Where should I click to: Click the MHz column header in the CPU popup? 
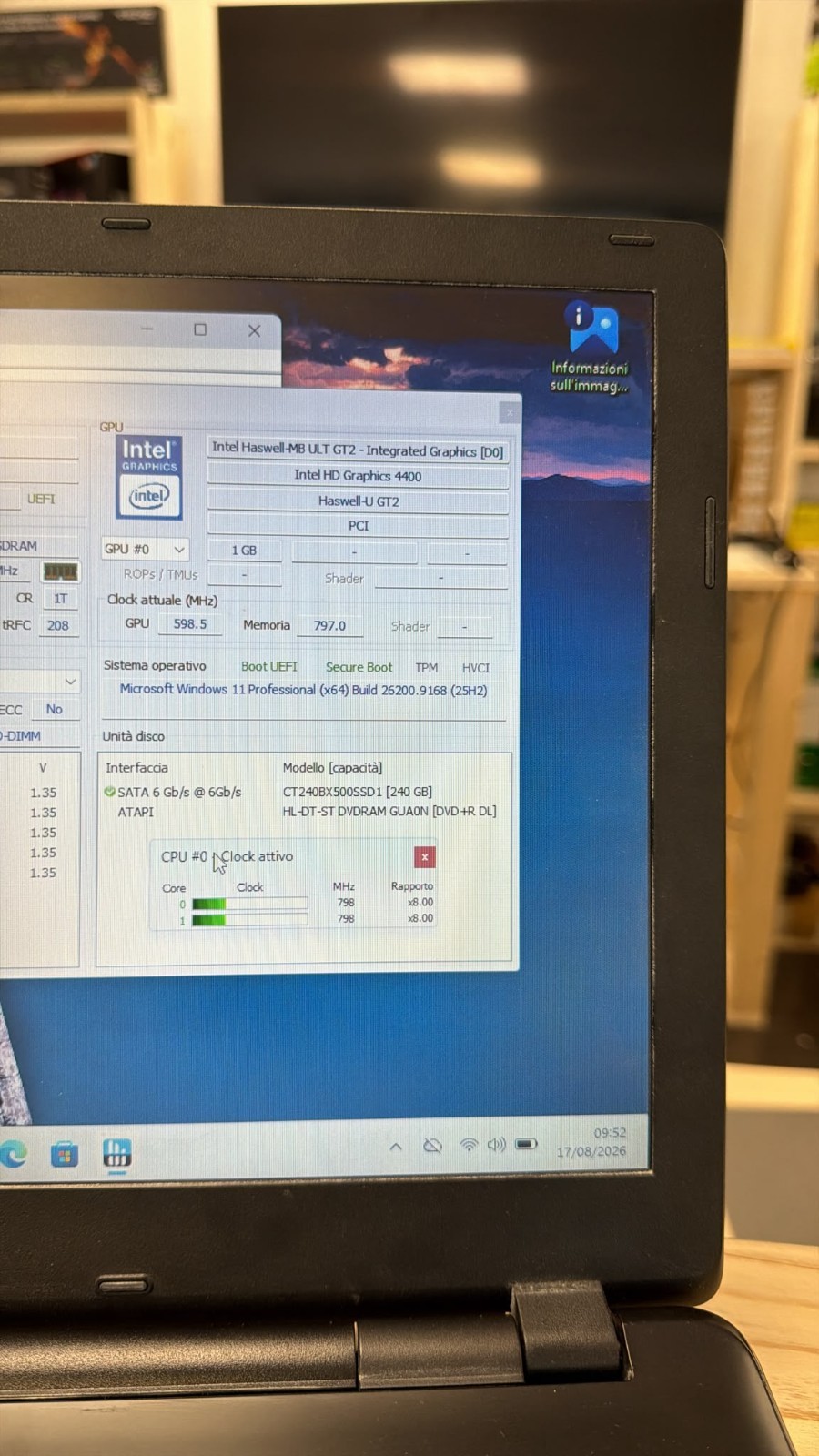click(x=343, y=886)
